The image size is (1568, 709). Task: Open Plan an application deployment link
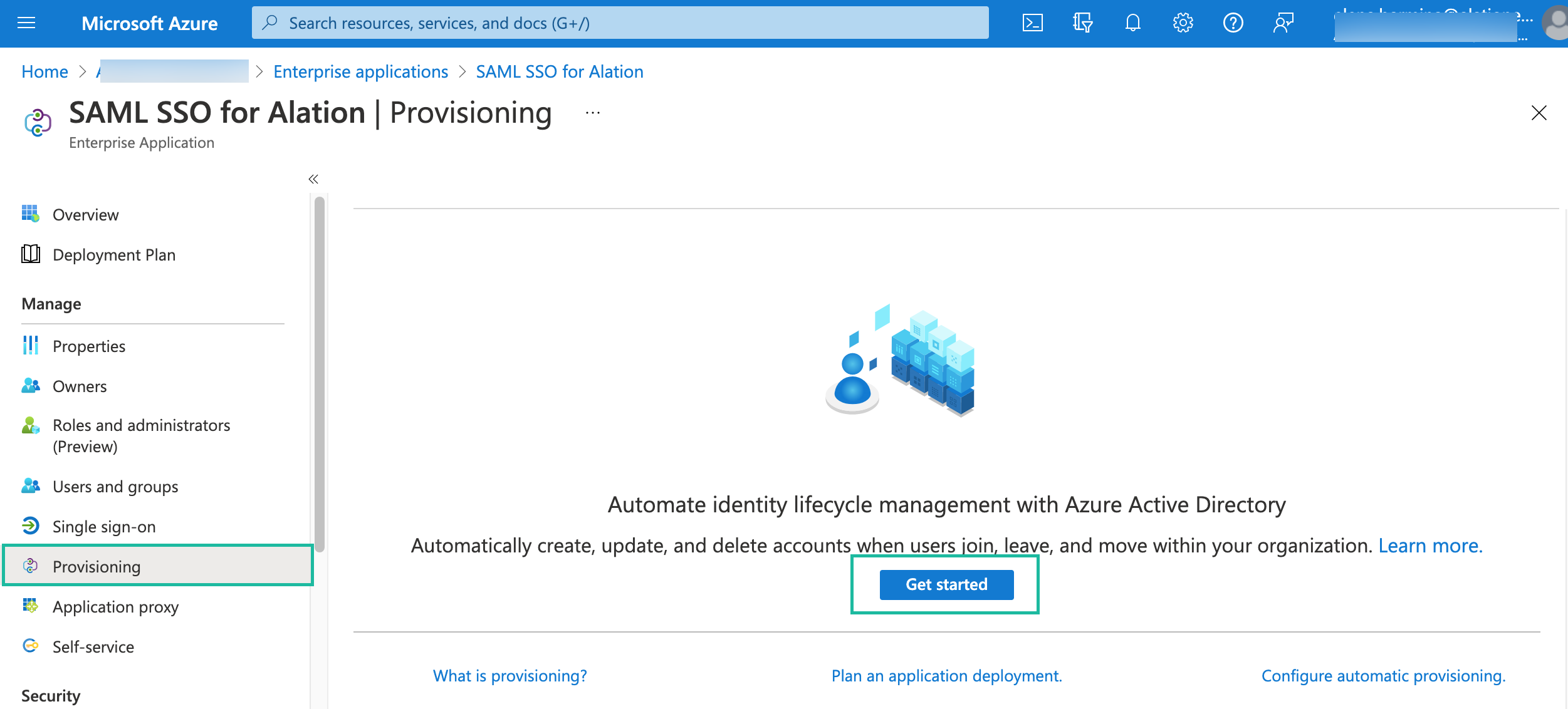tap(946, 676)
